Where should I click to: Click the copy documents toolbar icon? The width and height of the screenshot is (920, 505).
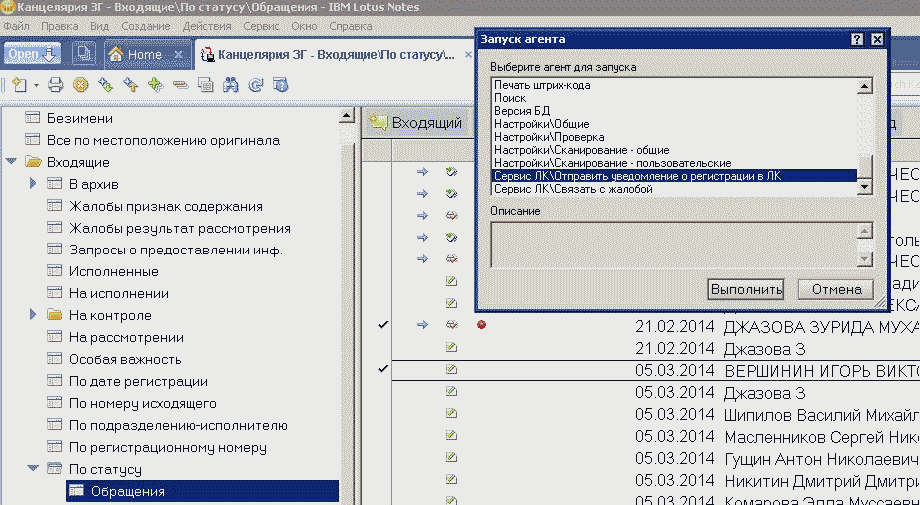coord(205,85)
